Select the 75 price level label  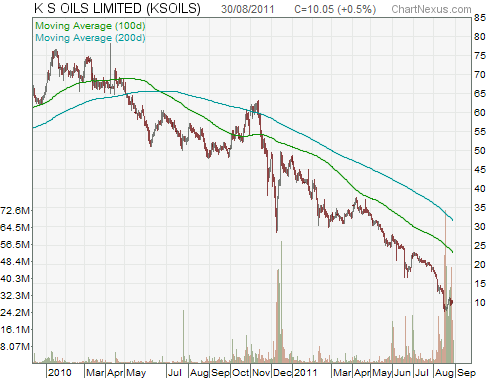click(x=480, y=56)
